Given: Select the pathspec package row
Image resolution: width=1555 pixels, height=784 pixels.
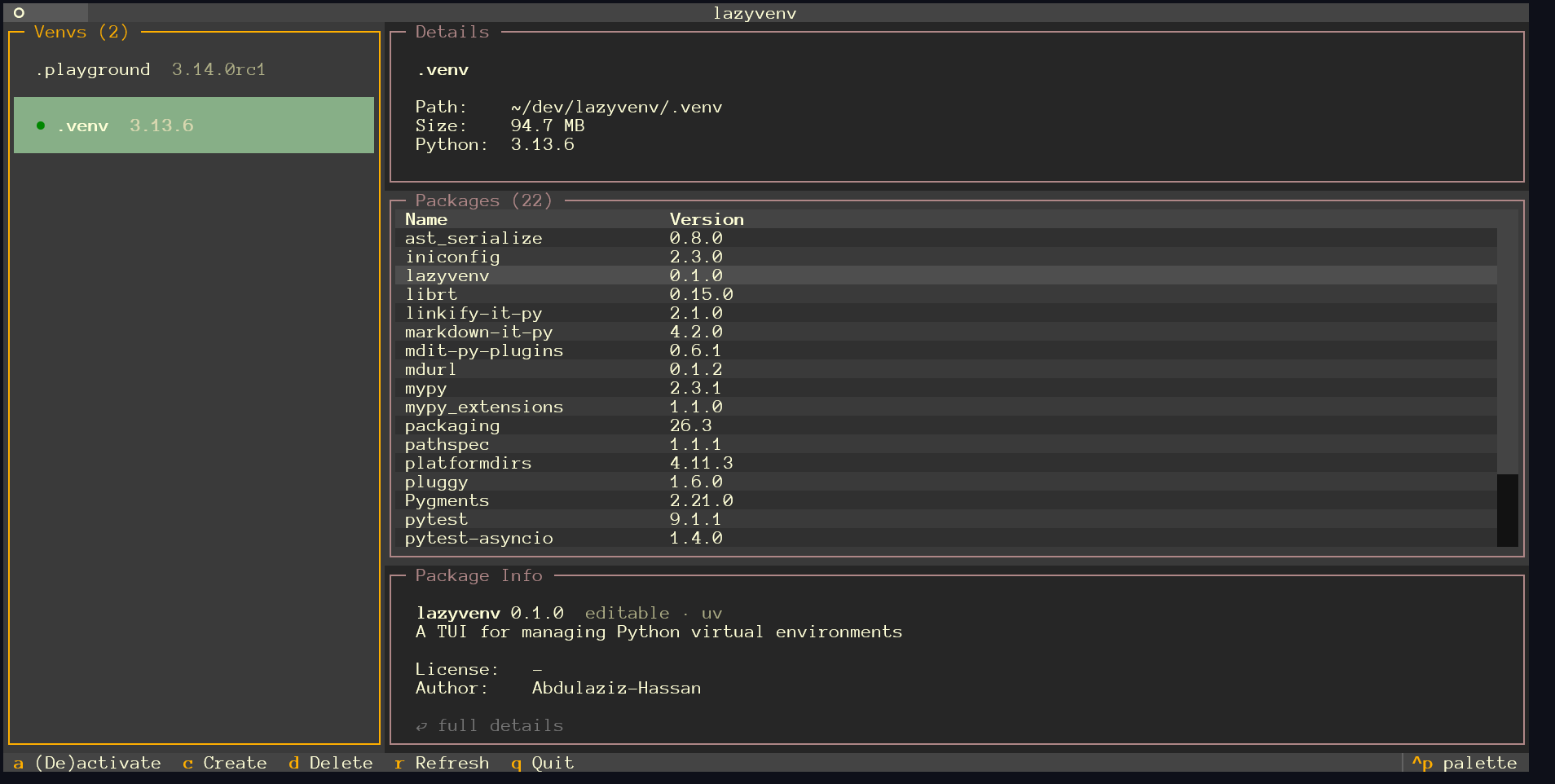Looking at the screenshot, I should point(946,444).
